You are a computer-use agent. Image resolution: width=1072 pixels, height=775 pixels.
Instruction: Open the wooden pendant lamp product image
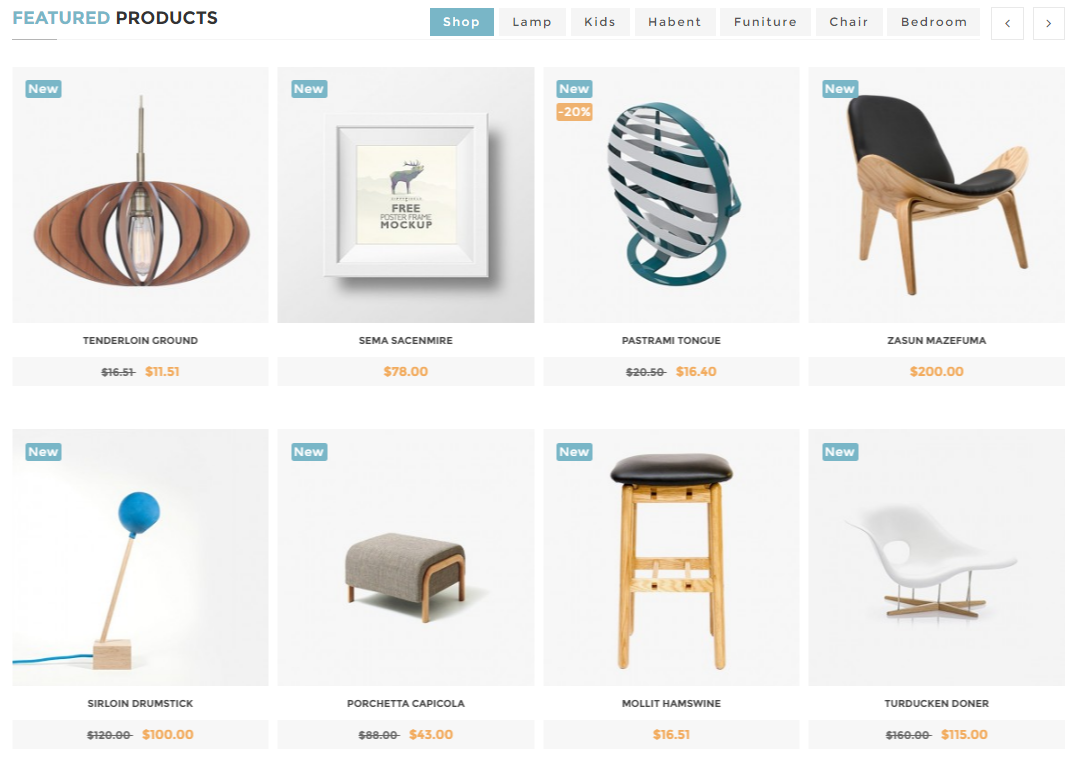tap(141, 195)
